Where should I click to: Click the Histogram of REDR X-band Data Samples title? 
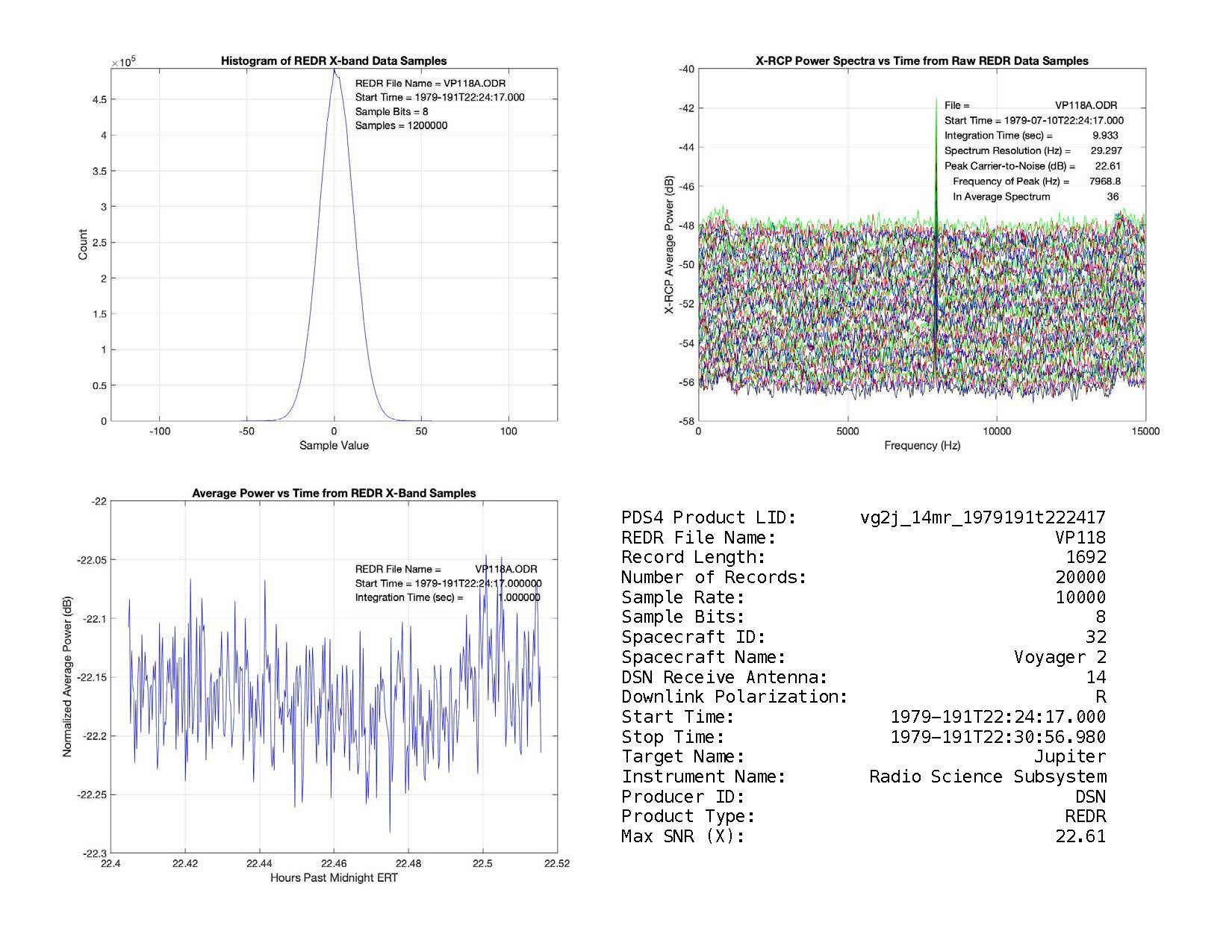pyautogui.click(x=334, y=61)
